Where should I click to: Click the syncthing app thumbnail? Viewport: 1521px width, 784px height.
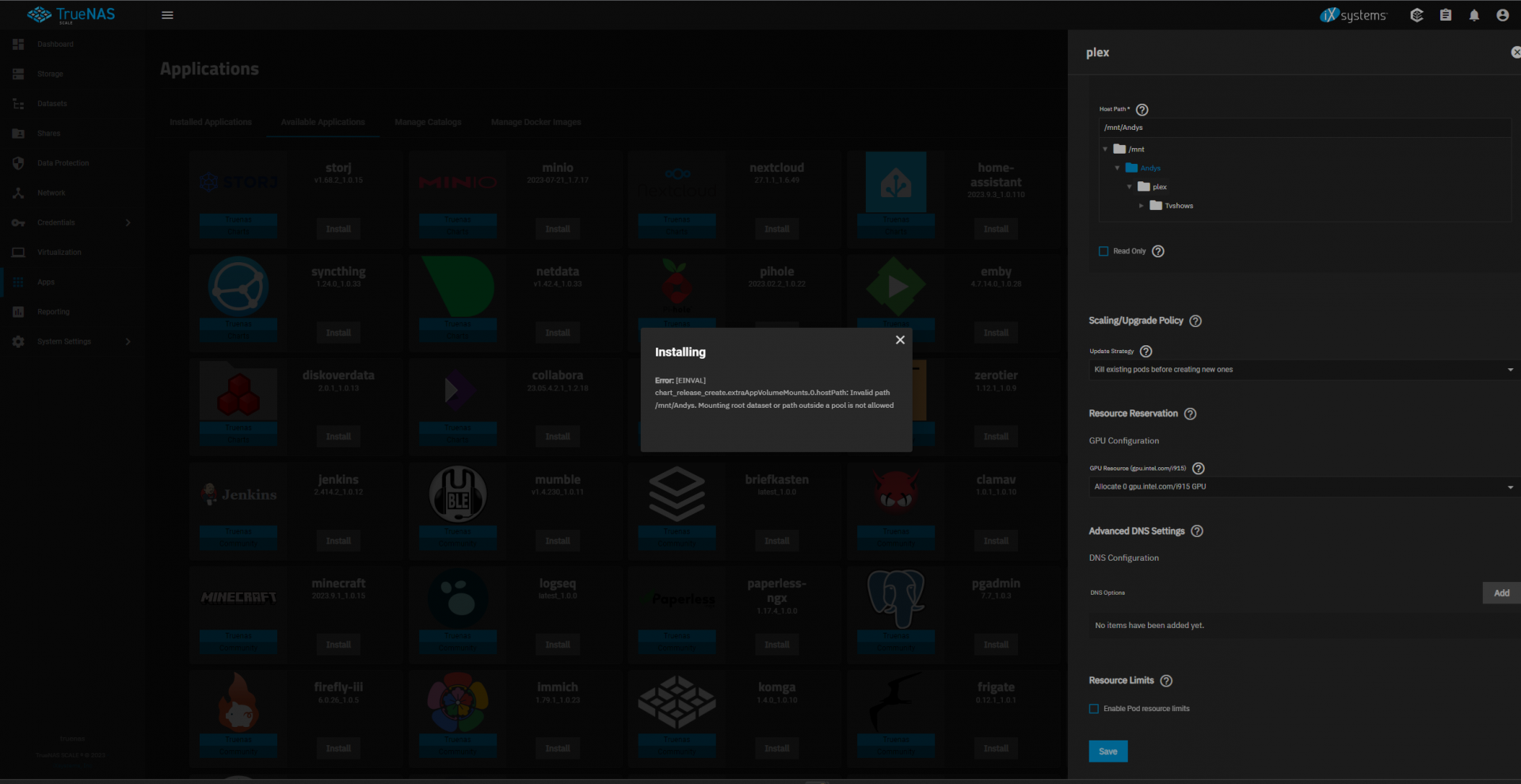click(x=238, y=287)
